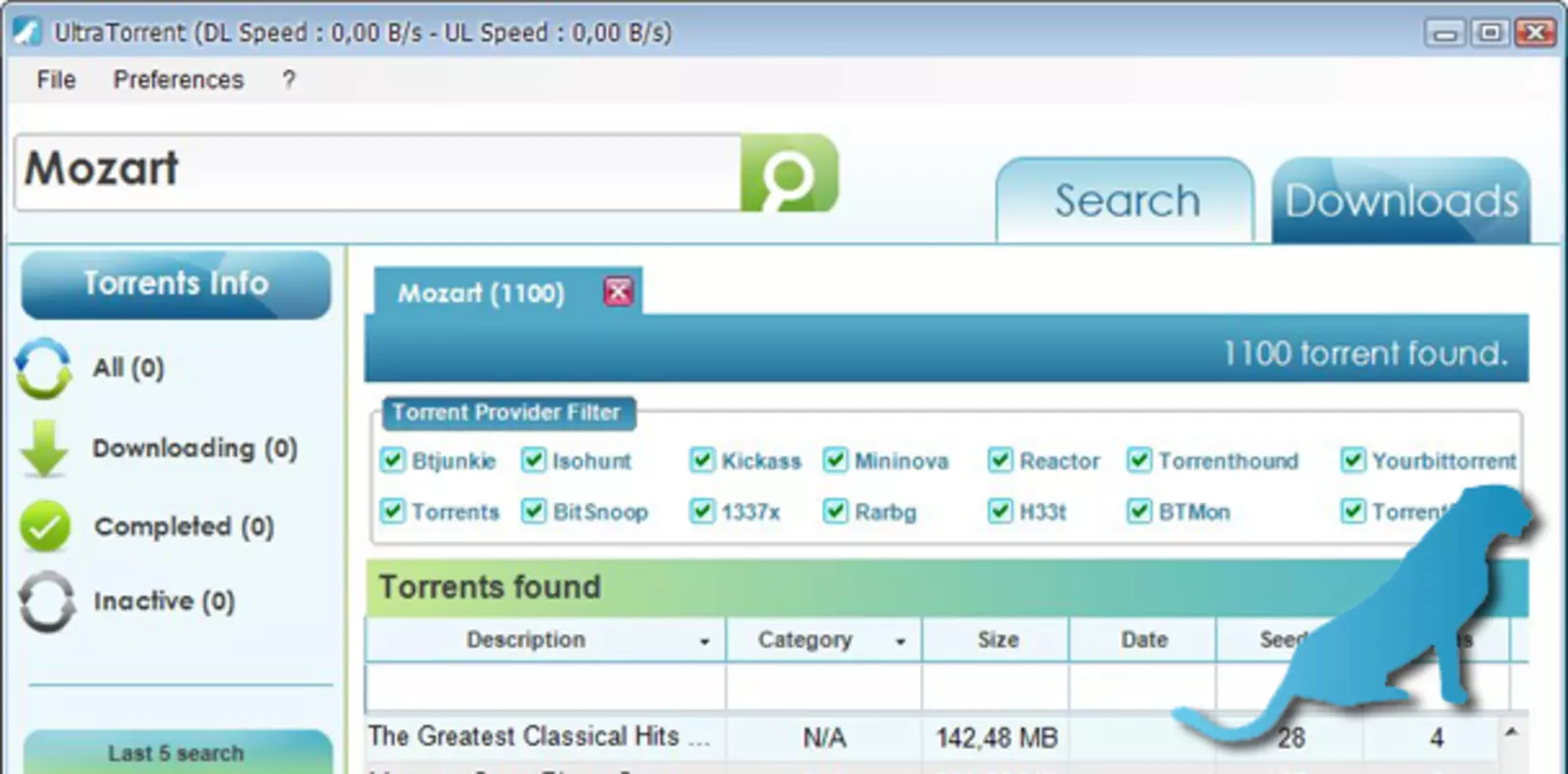Disable the Reactor provider checkbox
This screenshot has width=1568, height=774.
(1000, 460)
